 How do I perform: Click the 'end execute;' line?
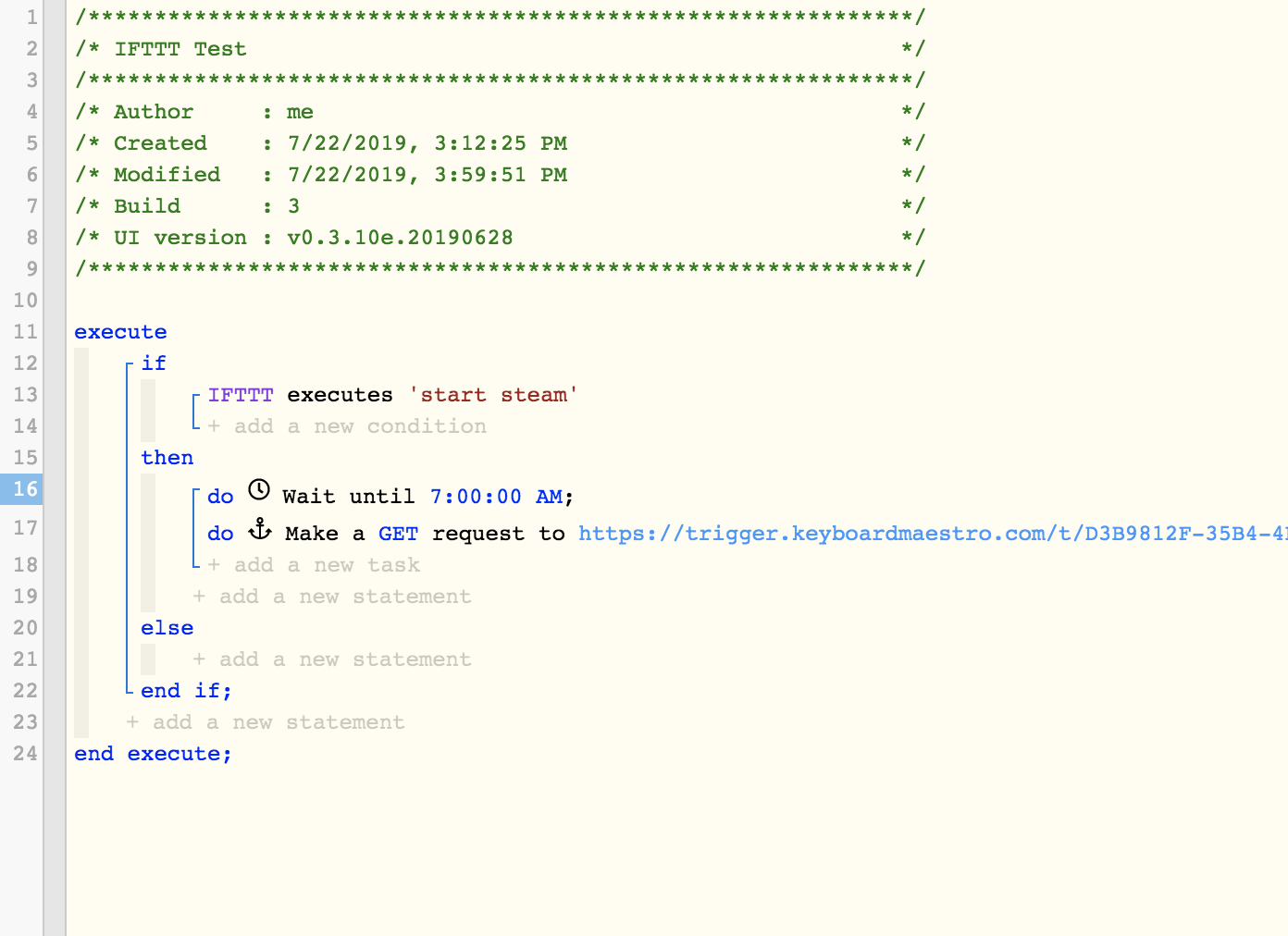click(x=153, y=754)
